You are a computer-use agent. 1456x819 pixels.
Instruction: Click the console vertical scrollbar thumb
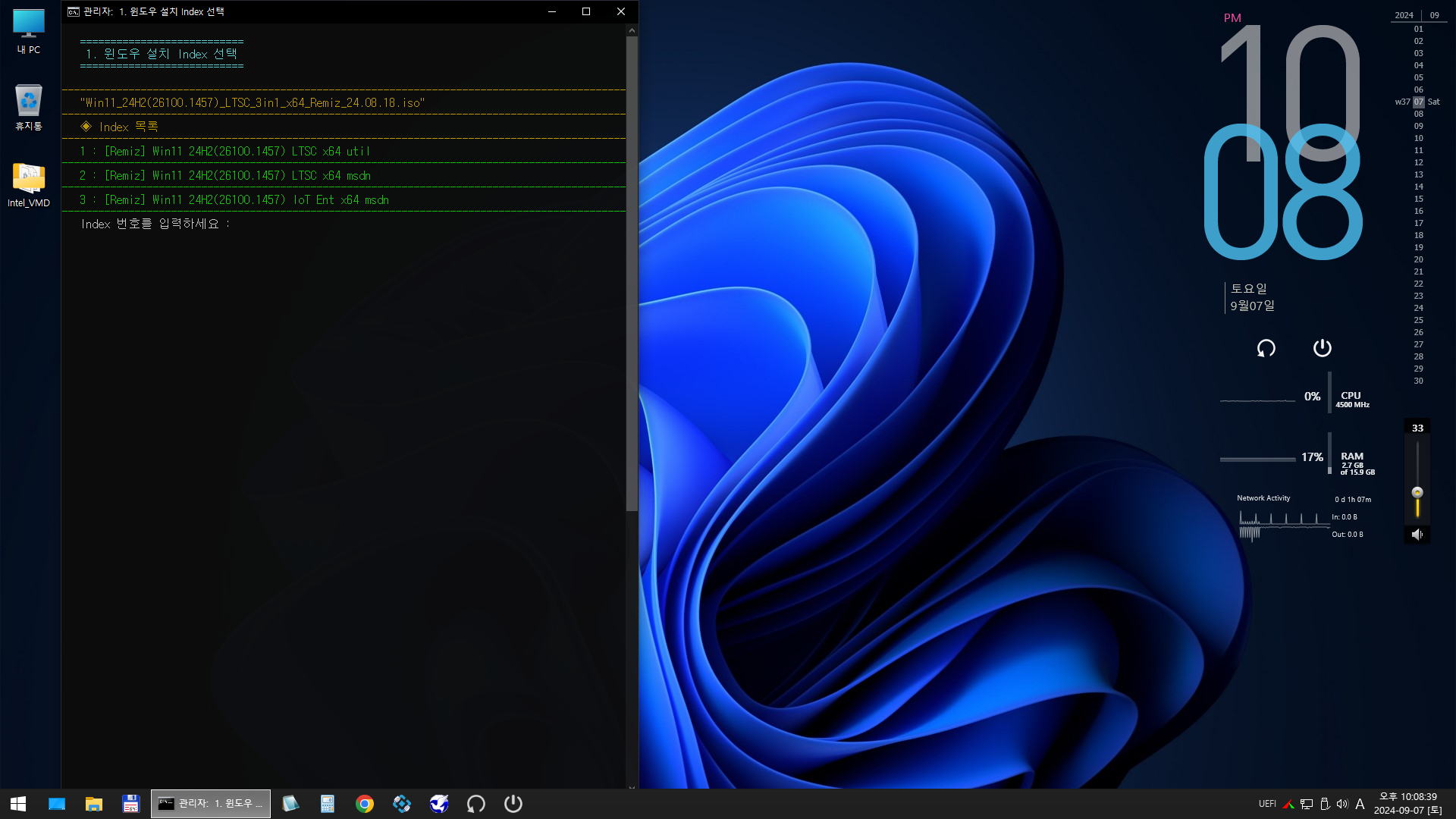coord(632,273)
